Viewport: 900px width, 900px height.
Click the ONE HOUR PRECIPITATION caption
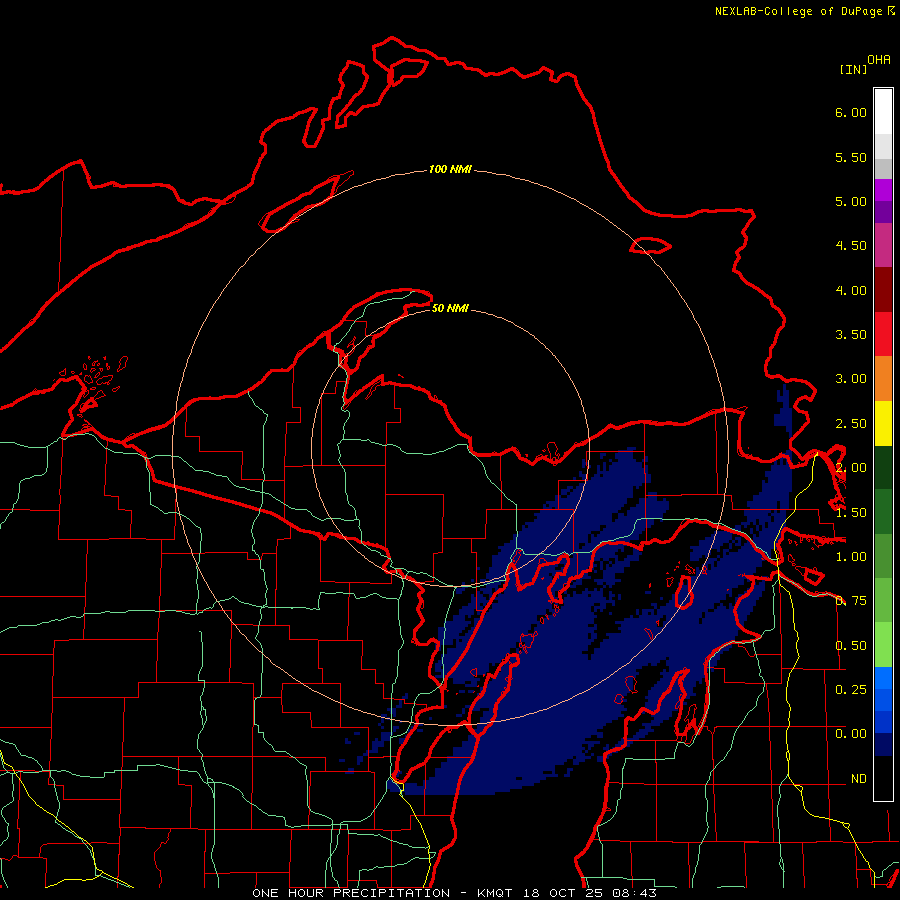351,893
